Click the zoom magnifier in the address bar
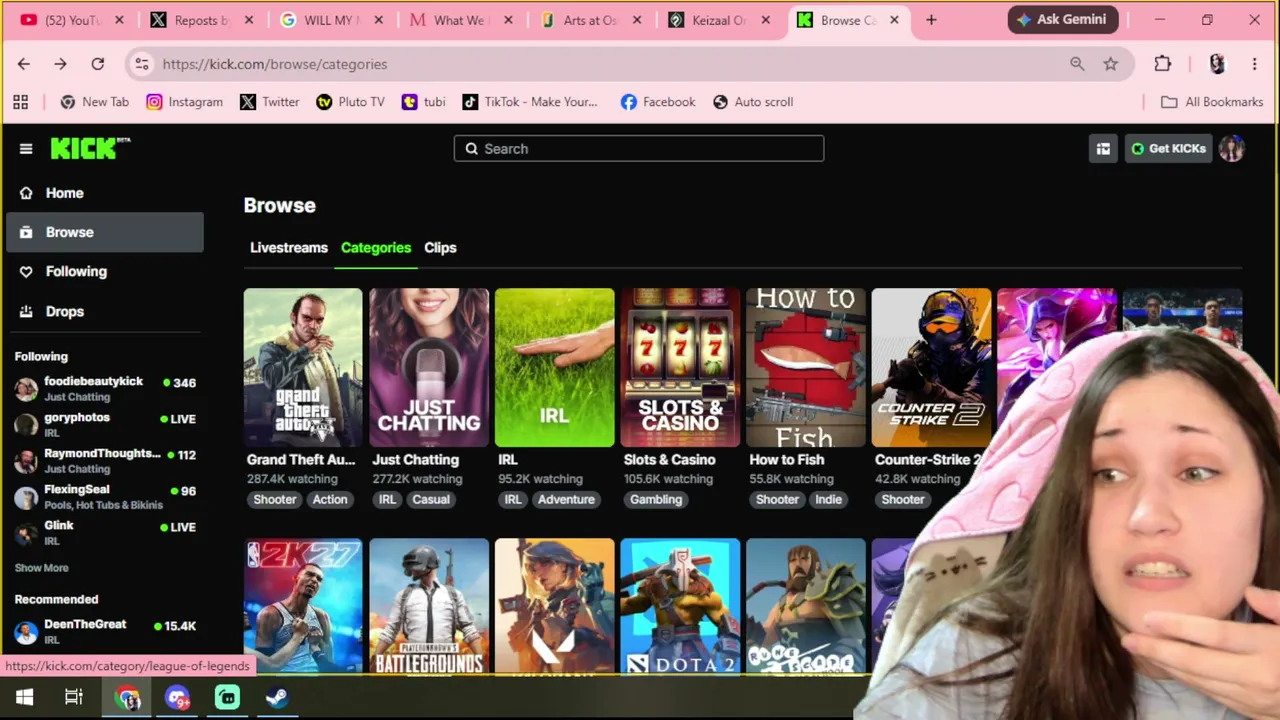1280x720 pixels. coord(1077,64)
